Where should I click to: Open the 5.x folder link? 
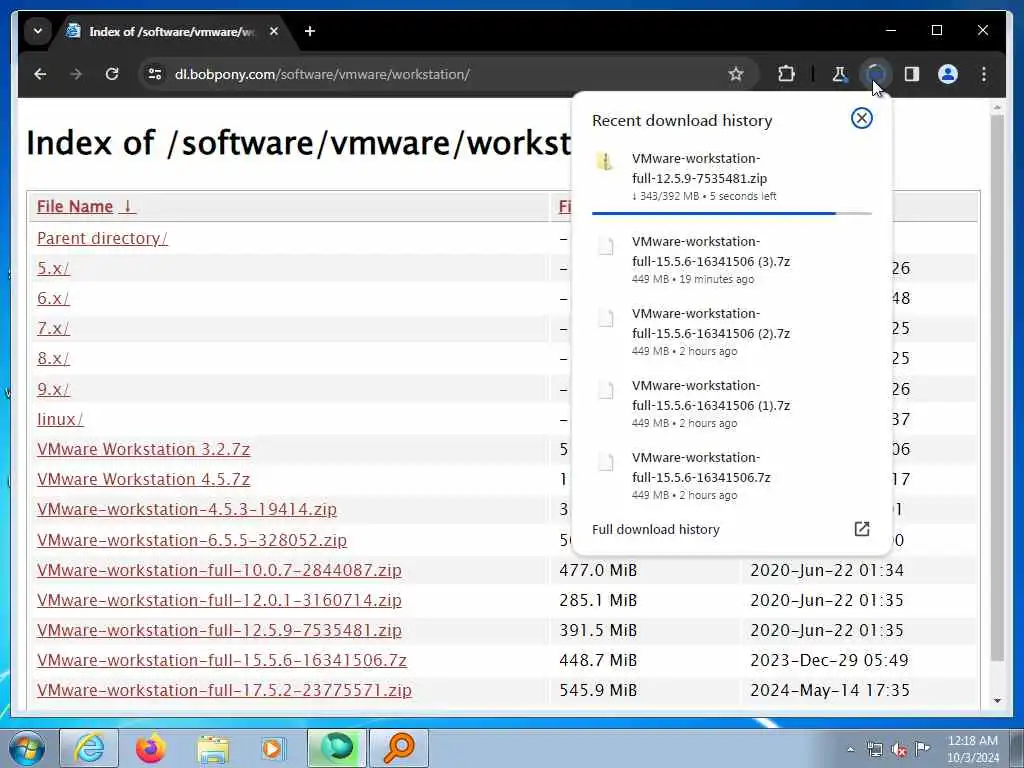click(53, 268)
